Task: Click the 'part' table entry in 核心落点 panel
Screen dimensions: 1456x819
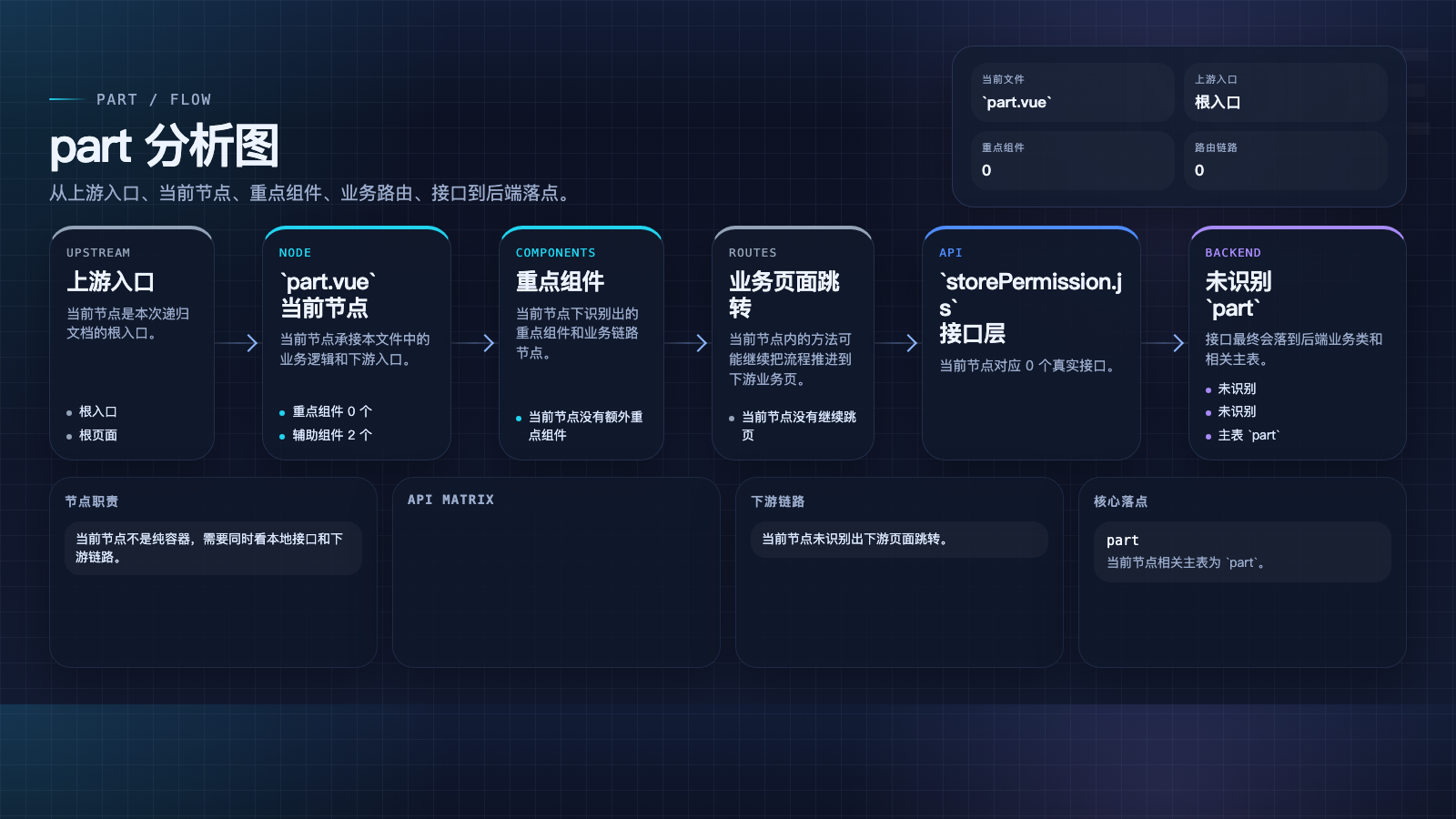Action: click(x=1242, y=551)
